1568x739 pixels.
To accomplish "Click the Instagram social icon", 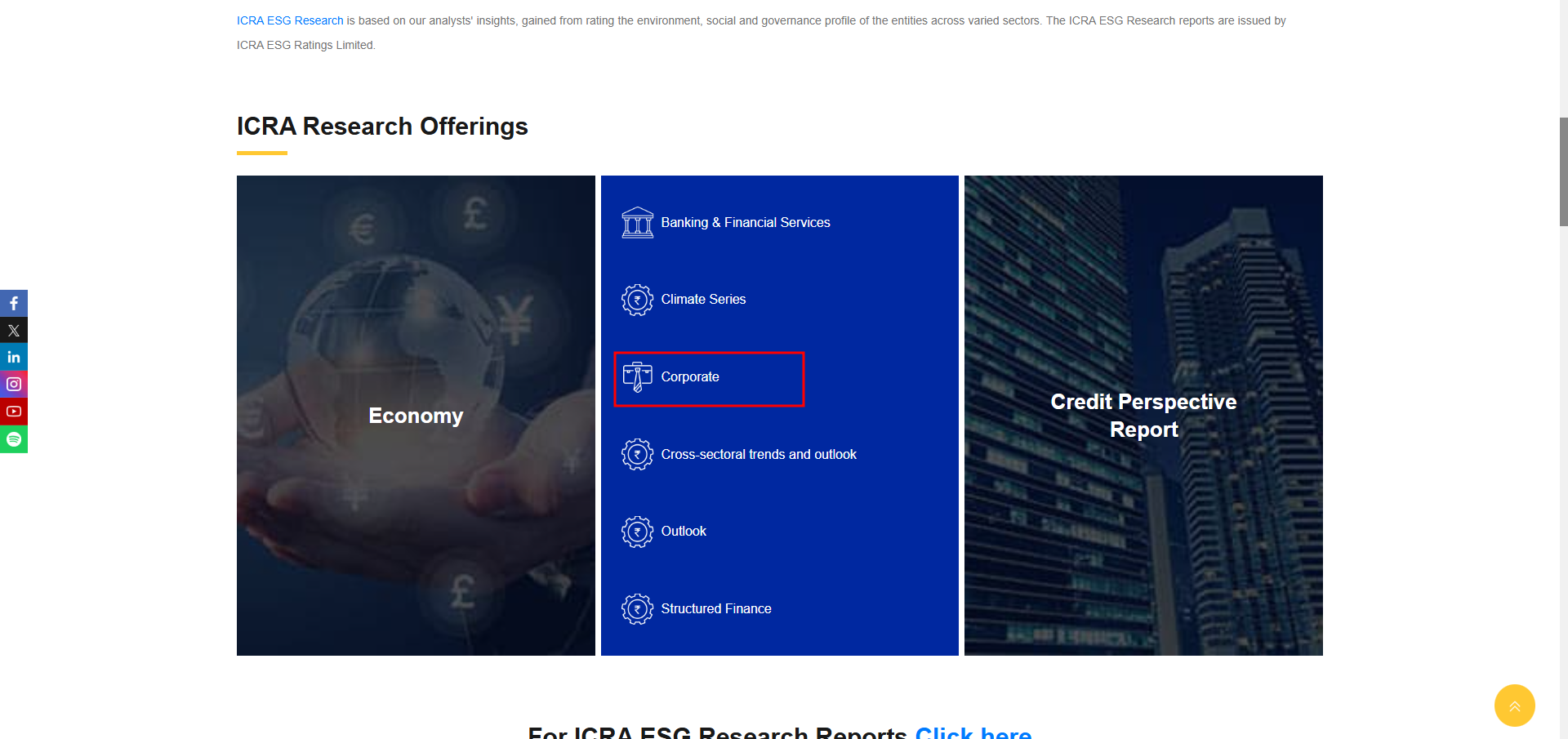I will (x=14, y=384).
